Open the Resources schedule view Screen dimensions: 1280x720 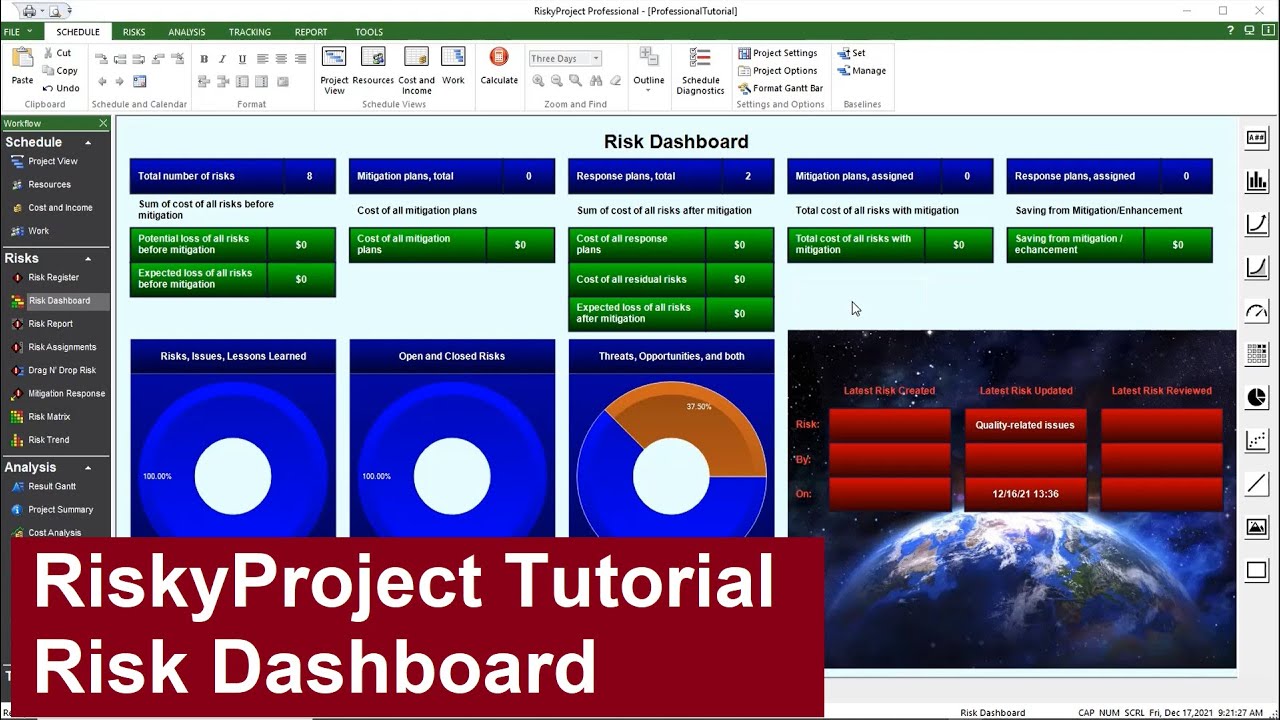point(373,66)
